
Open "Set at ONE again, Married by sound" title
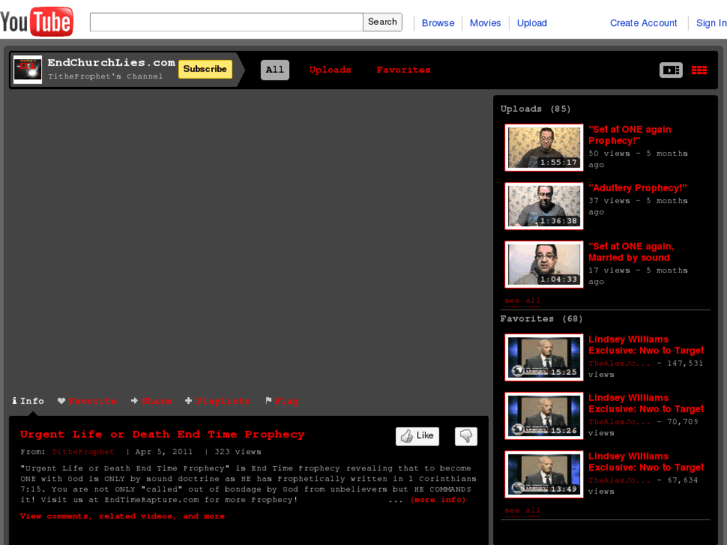(631, 252)
